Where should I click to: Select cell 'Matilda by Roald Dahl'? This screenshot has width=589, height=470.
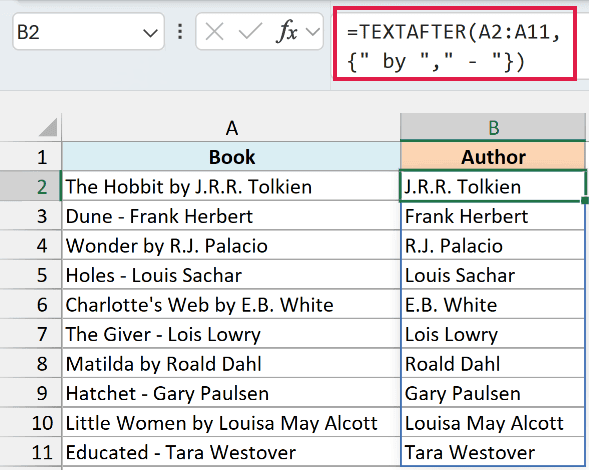pyautogui.click(x=231, y=363)
